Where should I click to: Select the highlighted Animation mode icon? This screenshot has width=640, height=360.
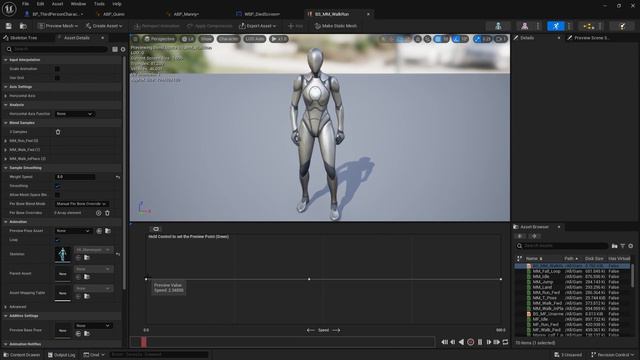click(556, 26)
